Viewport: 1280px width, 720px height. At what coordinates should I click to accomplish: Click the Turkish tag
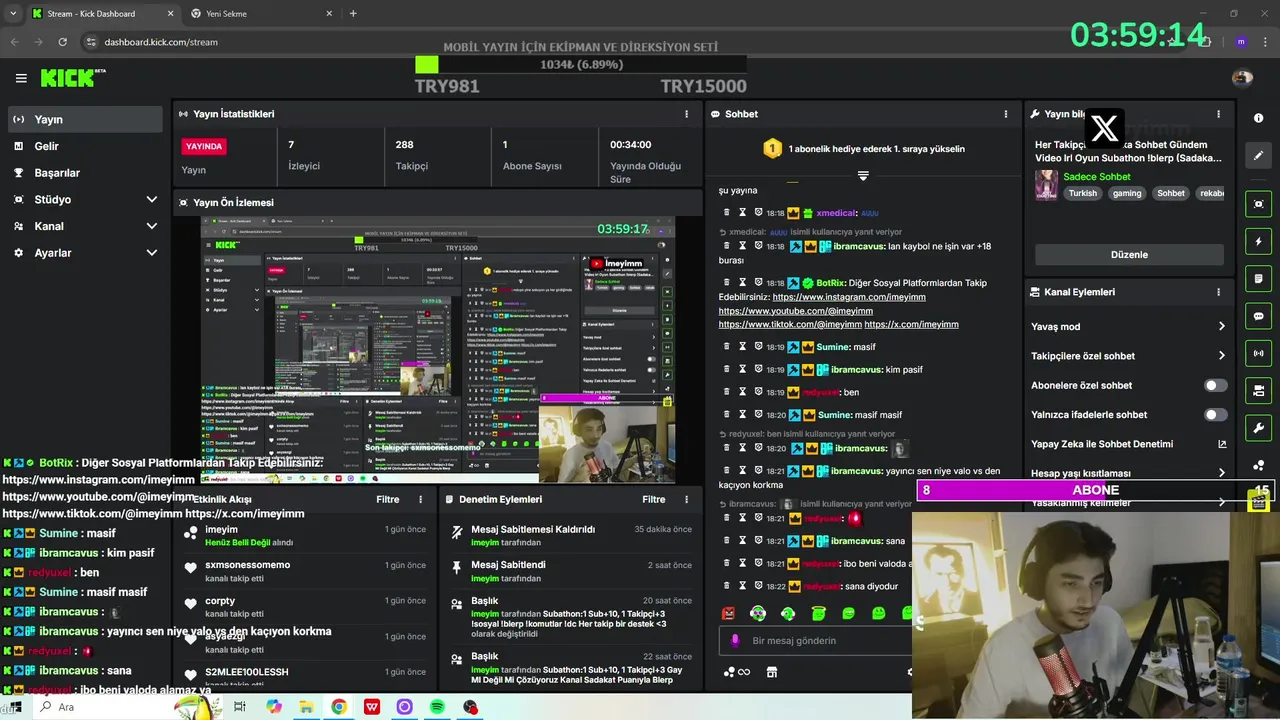(x=1082, y=194)
